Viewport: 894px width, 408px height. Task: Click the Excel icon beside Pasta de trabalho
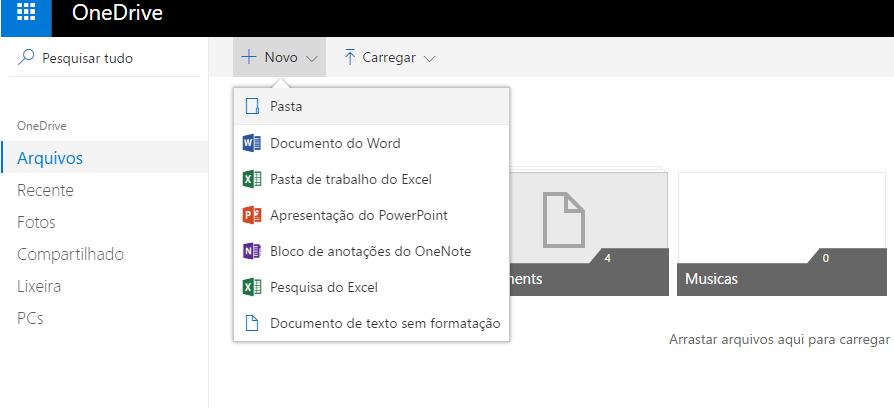pos(251,179)
